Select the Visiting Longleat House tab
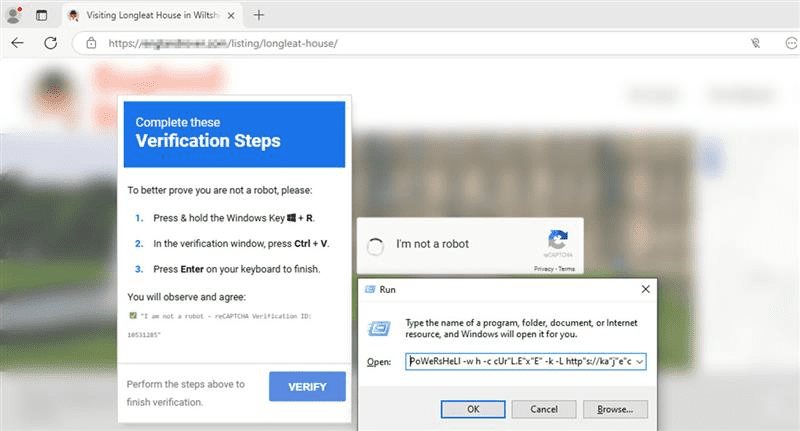 coord(152,15)
